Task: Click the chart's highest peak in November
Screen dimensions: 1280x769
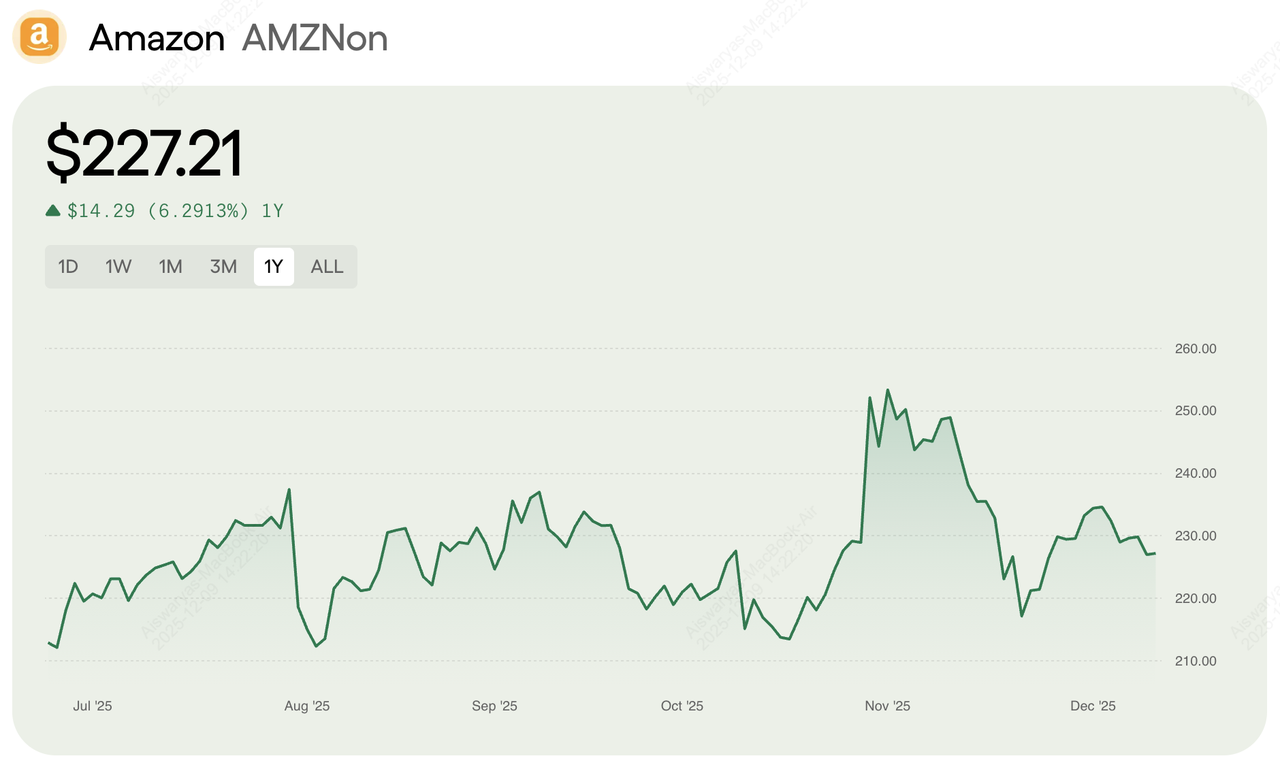Action: (888, 390)
